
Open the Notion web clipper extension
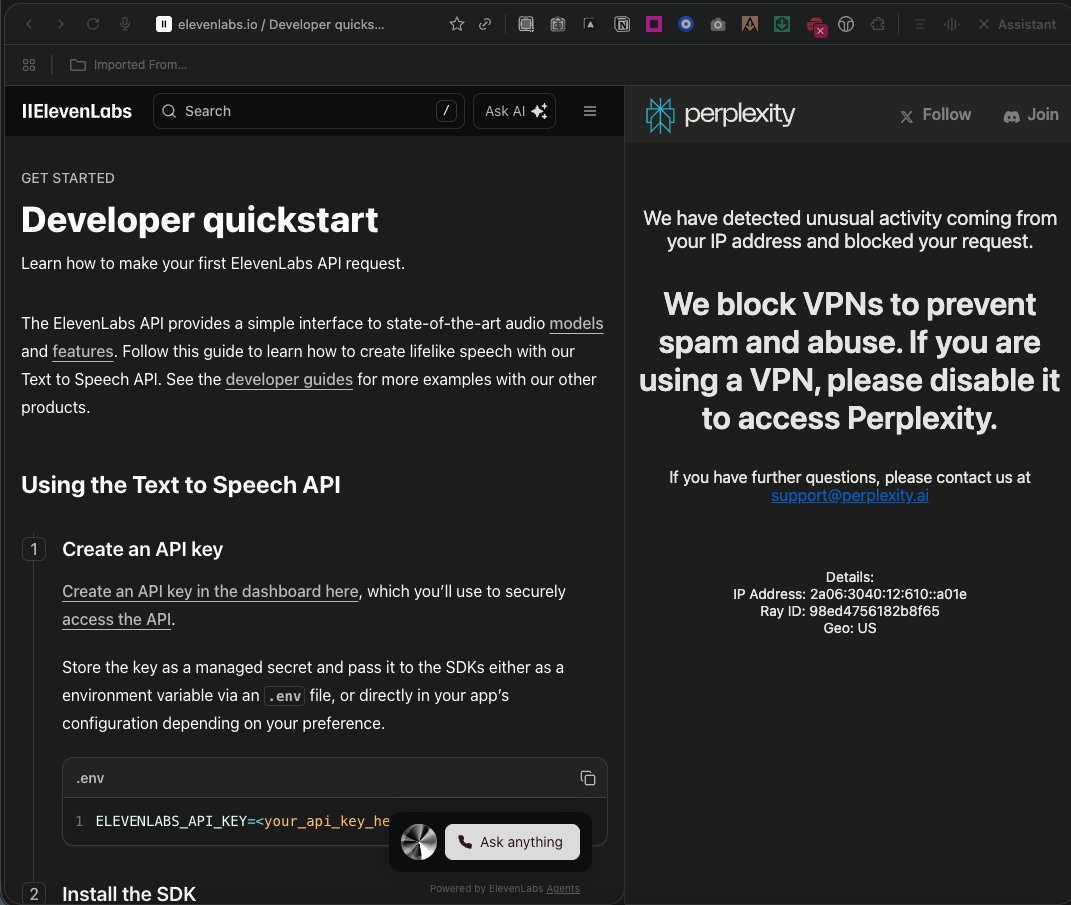pyautogui.click(x=622, y=25)
